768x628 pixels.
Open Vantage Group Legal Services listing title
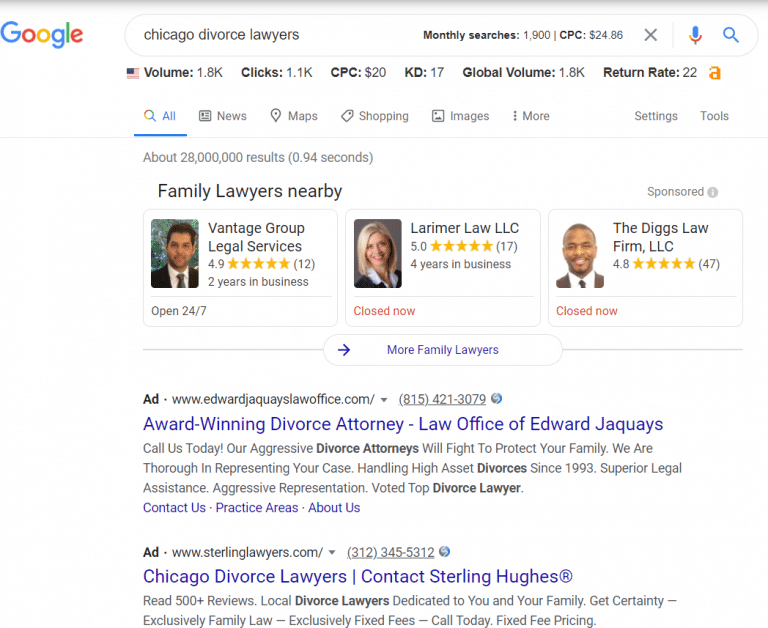click(x=256, y=237)
